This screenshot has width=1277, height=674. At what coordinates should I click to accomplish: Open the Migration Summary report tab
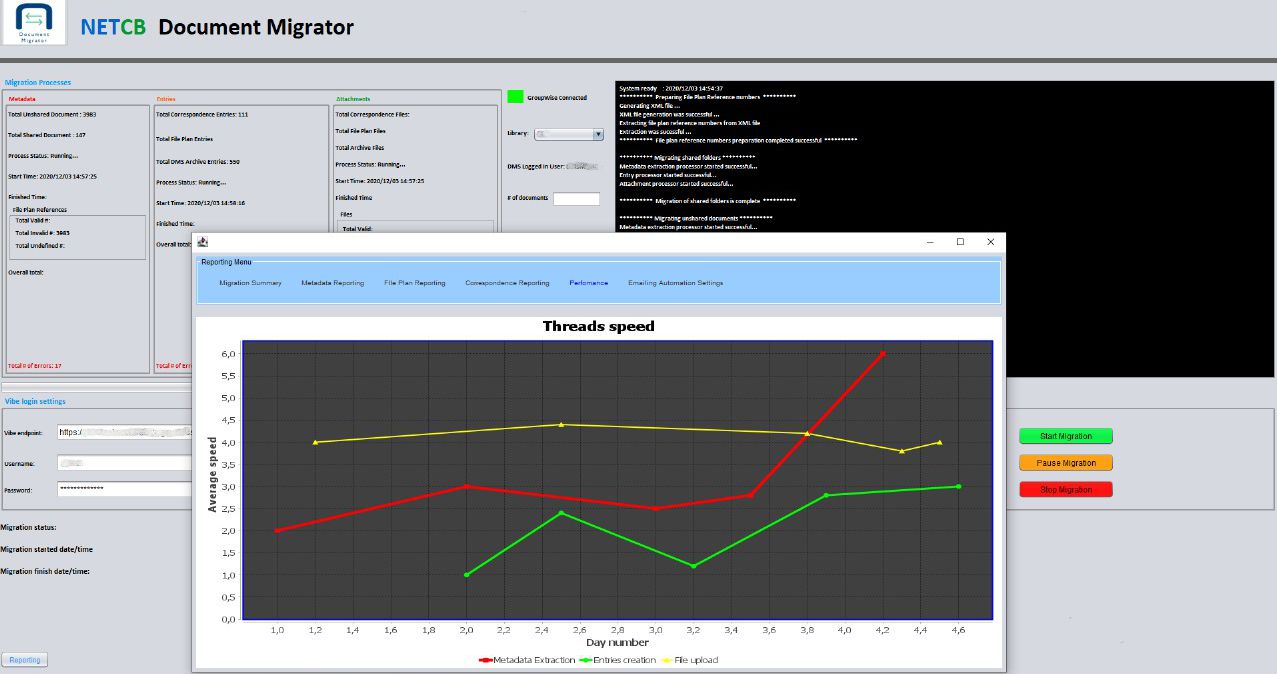click(x=250, y=283)
